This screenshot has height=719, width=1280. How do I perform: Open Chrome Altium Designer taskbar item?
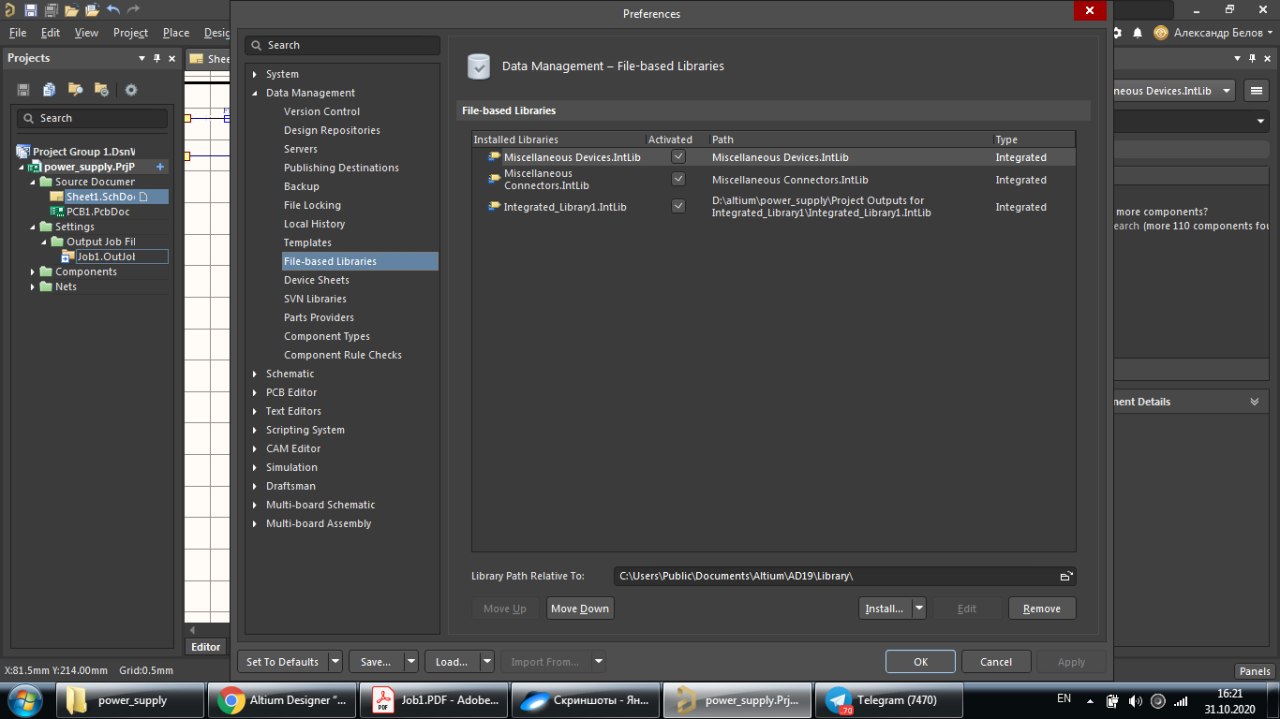click(x=282, y=700)
